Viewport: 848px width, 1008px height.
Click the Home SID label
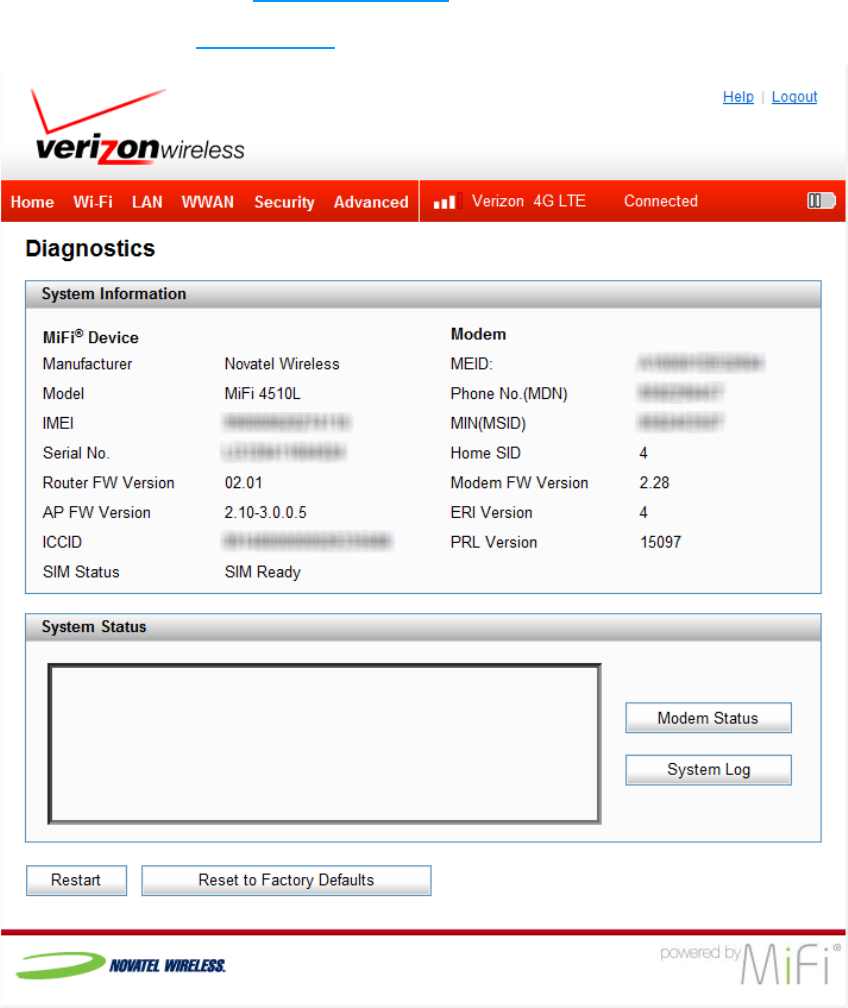click(x=485, y=453)
